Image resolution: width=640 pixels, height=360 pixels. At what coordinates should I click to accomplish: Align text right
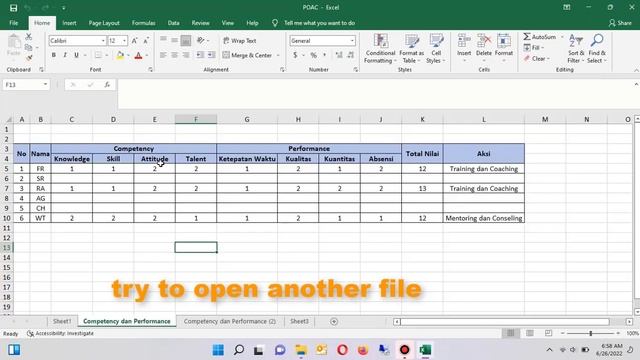186,55
